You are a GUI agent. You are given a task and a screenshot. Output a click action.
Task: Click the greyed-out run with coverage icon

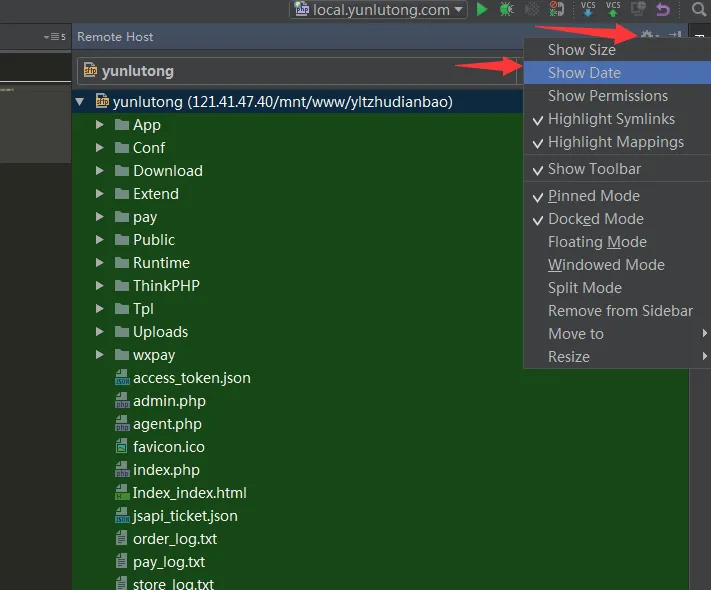click(x=532, y=9)
